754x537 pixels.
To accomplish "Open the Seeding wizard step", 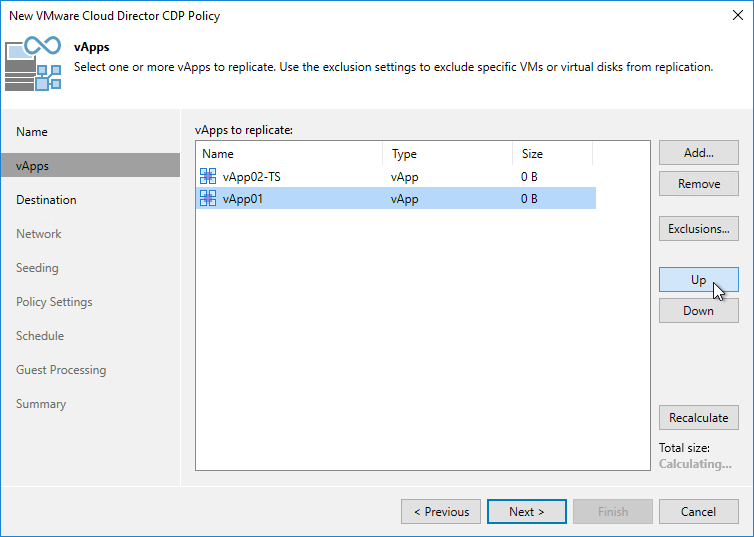I will (37, 268).
